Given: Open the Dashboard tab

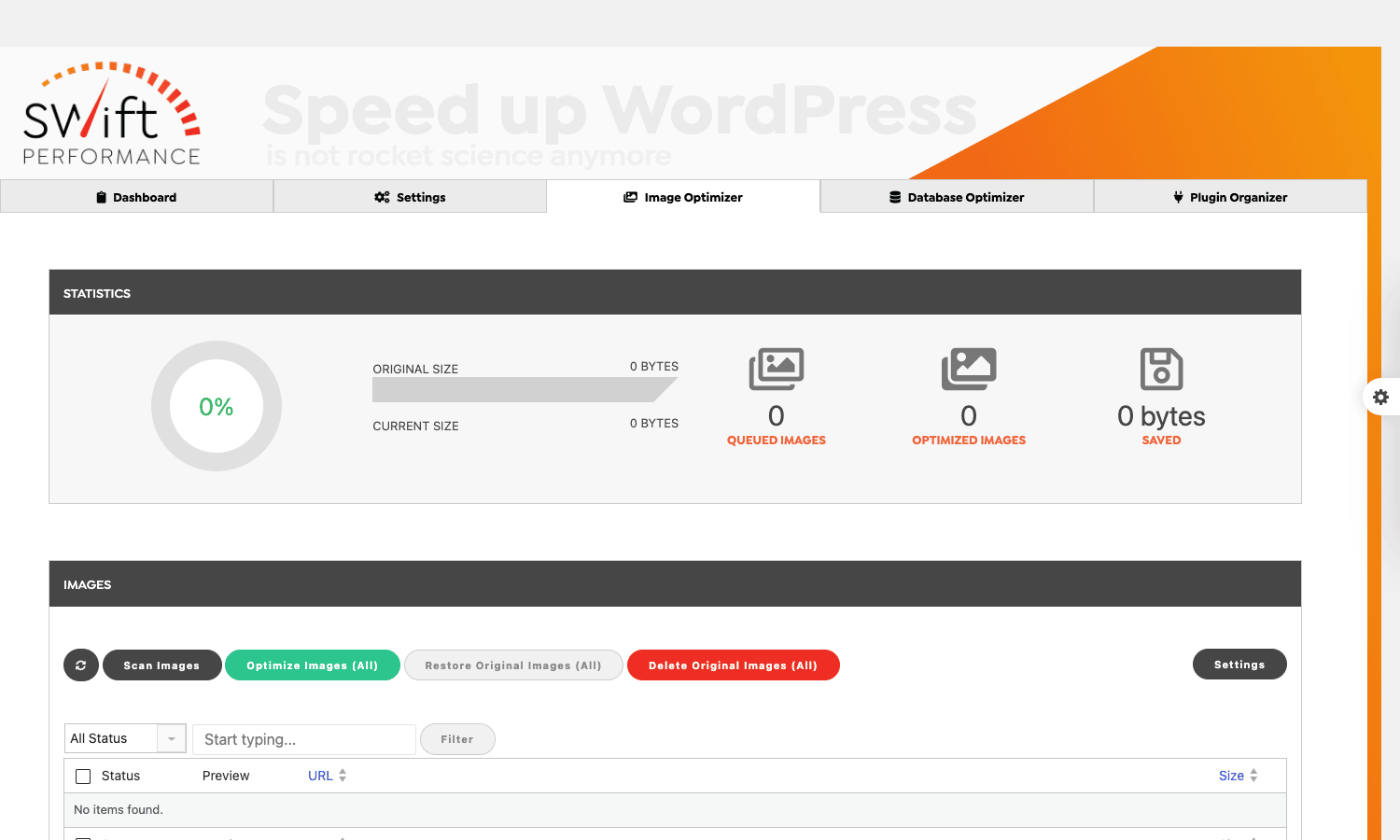Looking at the screenshot, I should click(136, 197).
